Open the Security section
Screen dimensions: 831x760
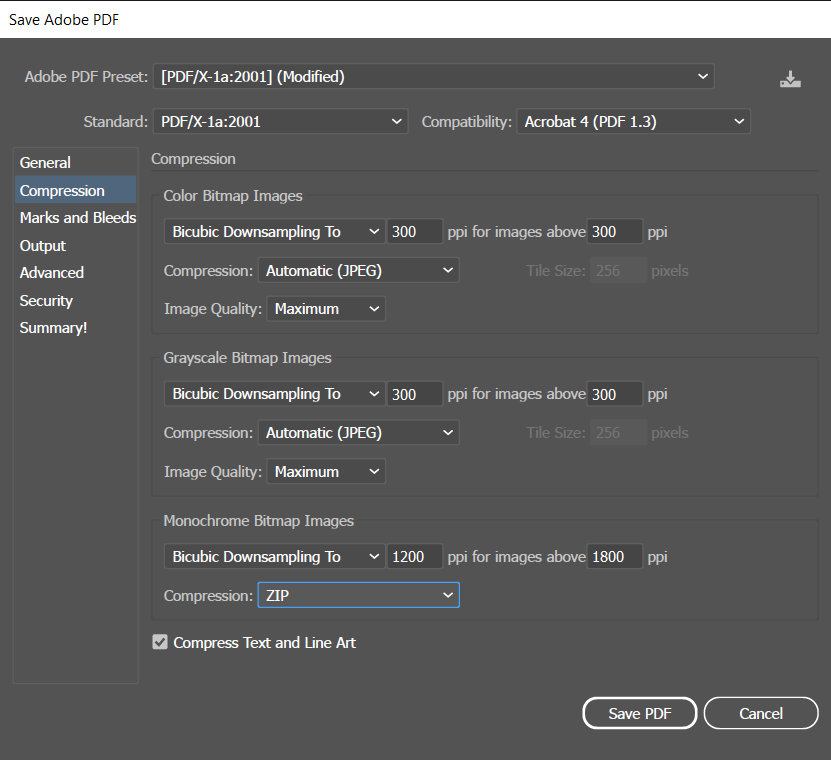[x=76, y=301]
